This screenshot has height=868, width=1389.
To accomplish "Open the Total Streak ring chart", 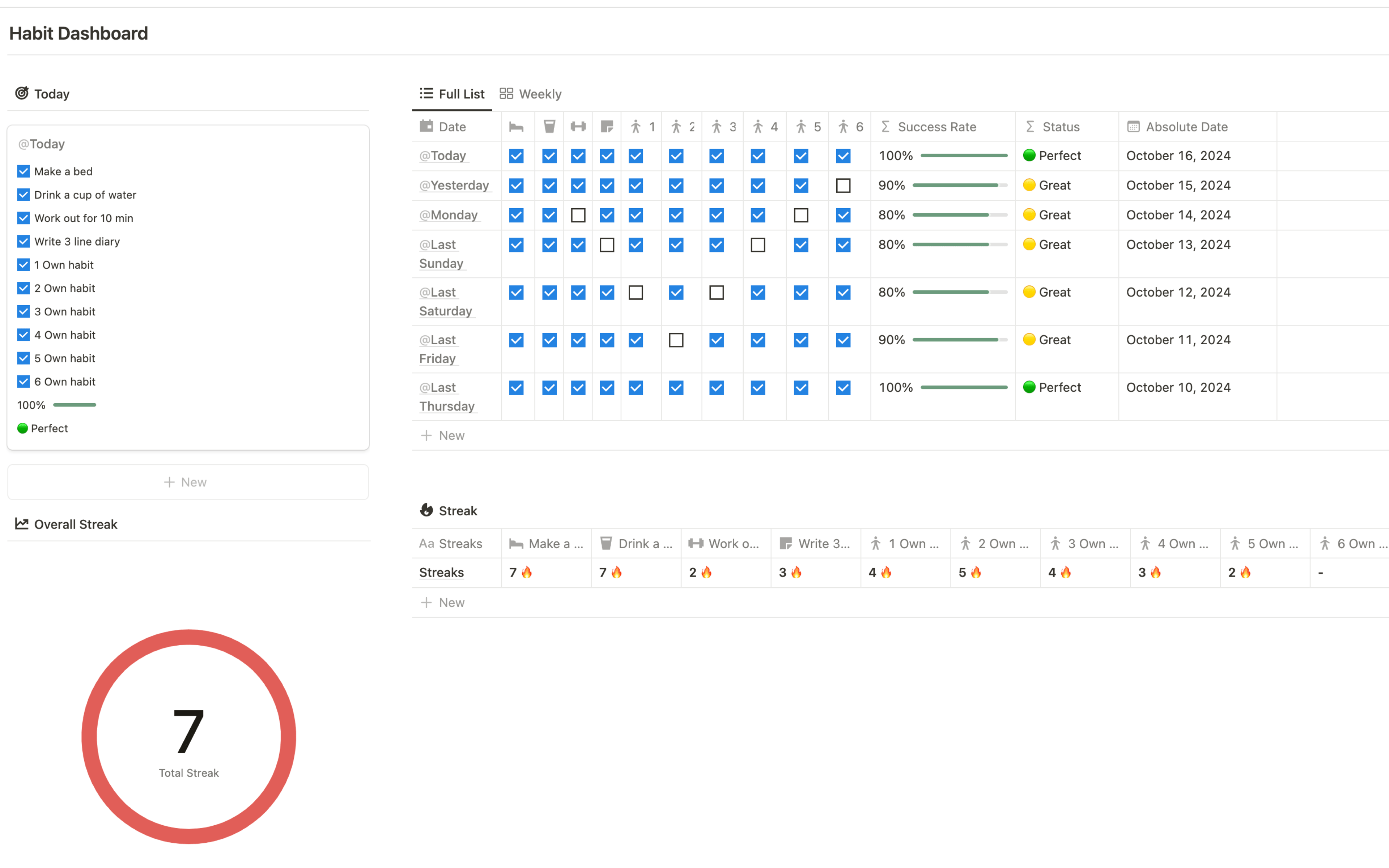I will 188,737.
